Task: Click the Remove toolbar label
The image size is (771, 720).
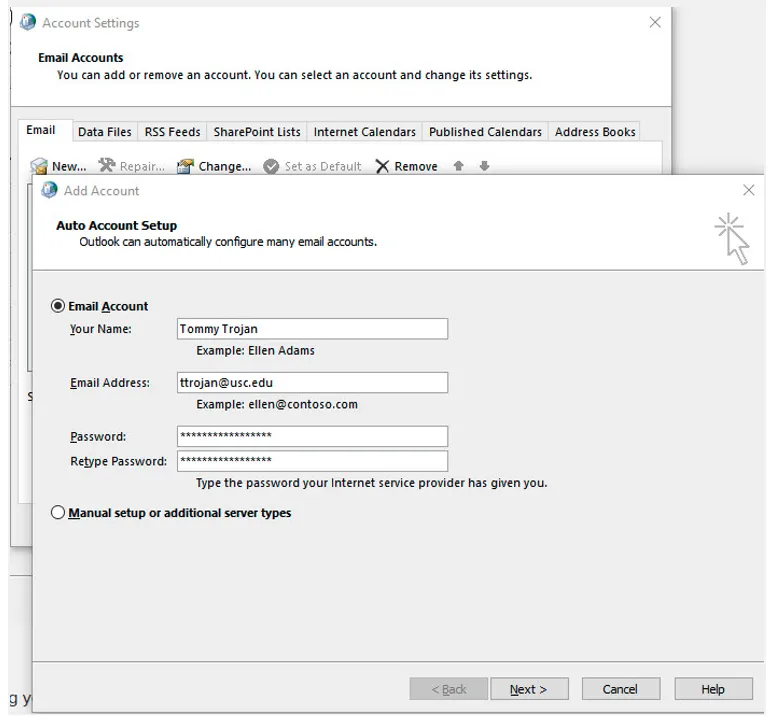Action: tap(416, 167)
